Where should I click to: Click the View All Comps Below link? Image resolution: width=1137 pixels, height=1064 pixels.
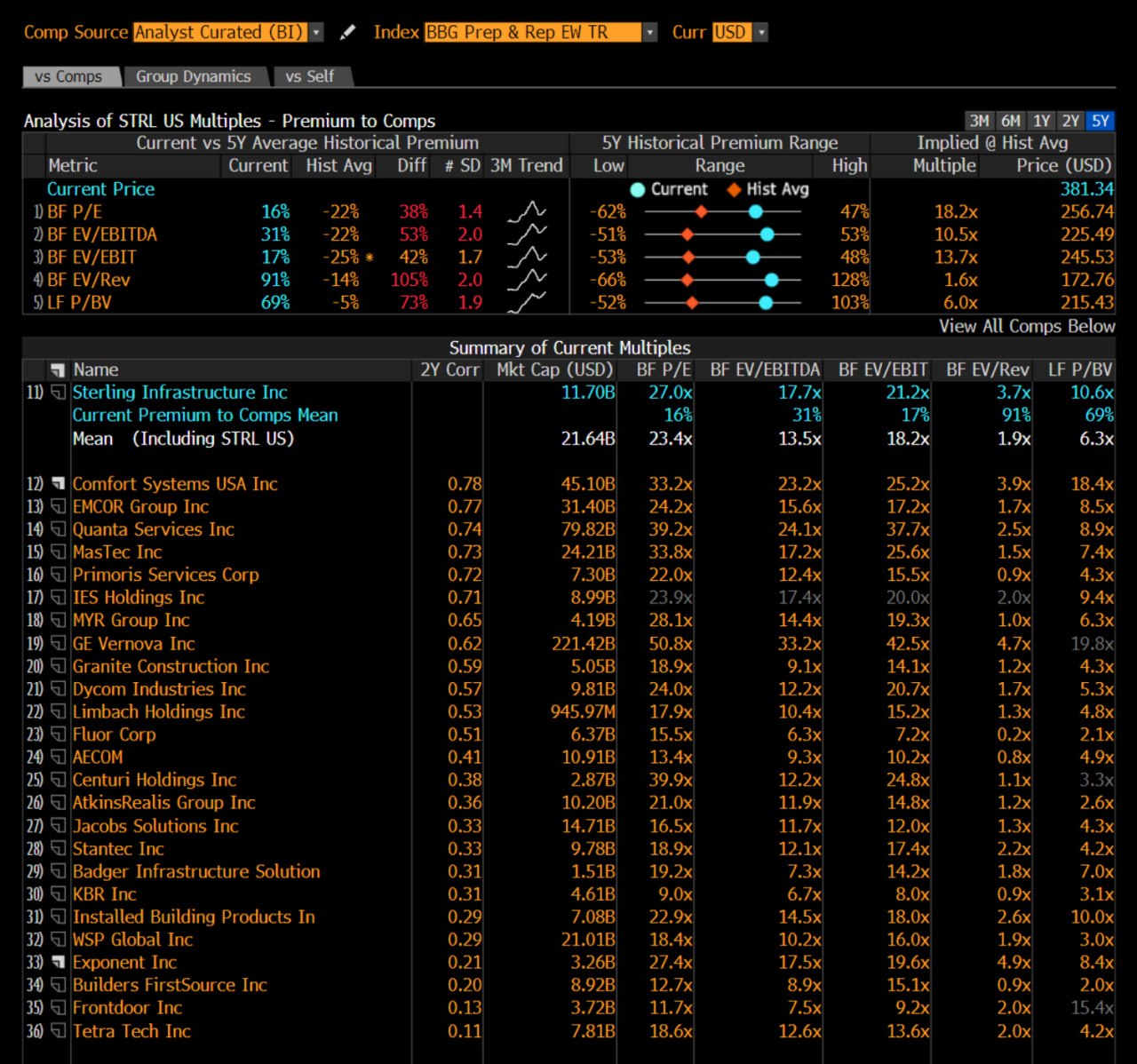coord(1028,326)
